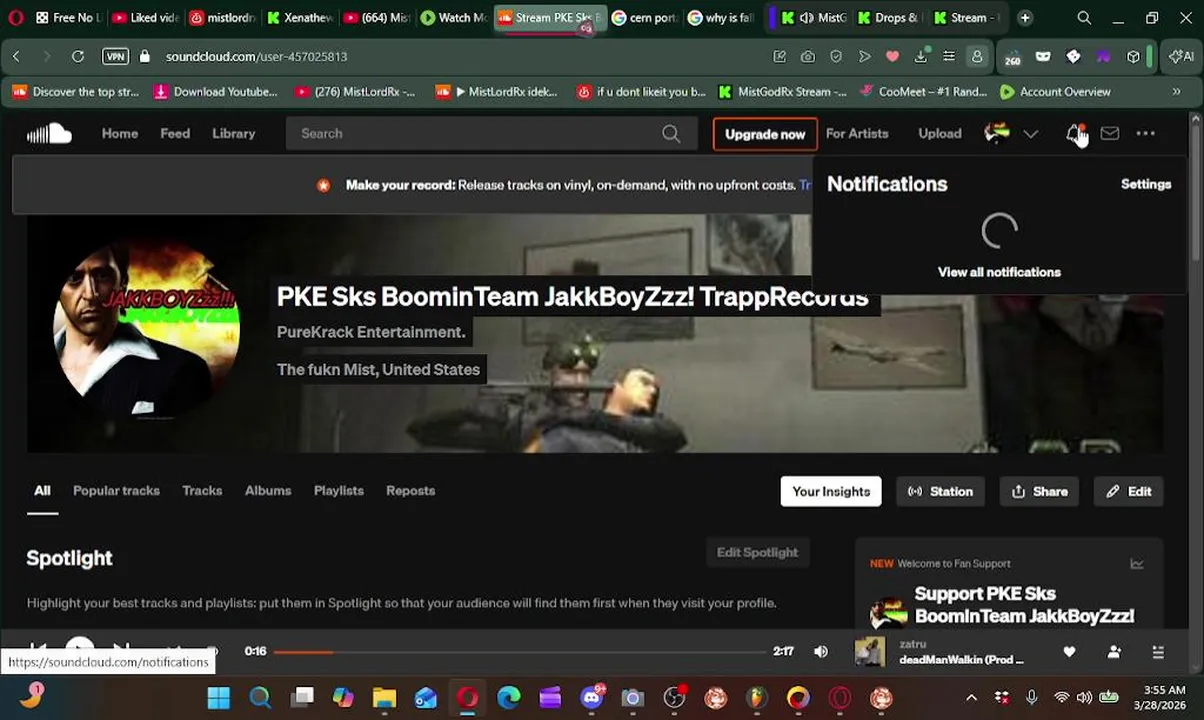Open the browser downloads icon
Image resolution: width=1204 pixels, height=720 pixels.
[x=921, y=57]
